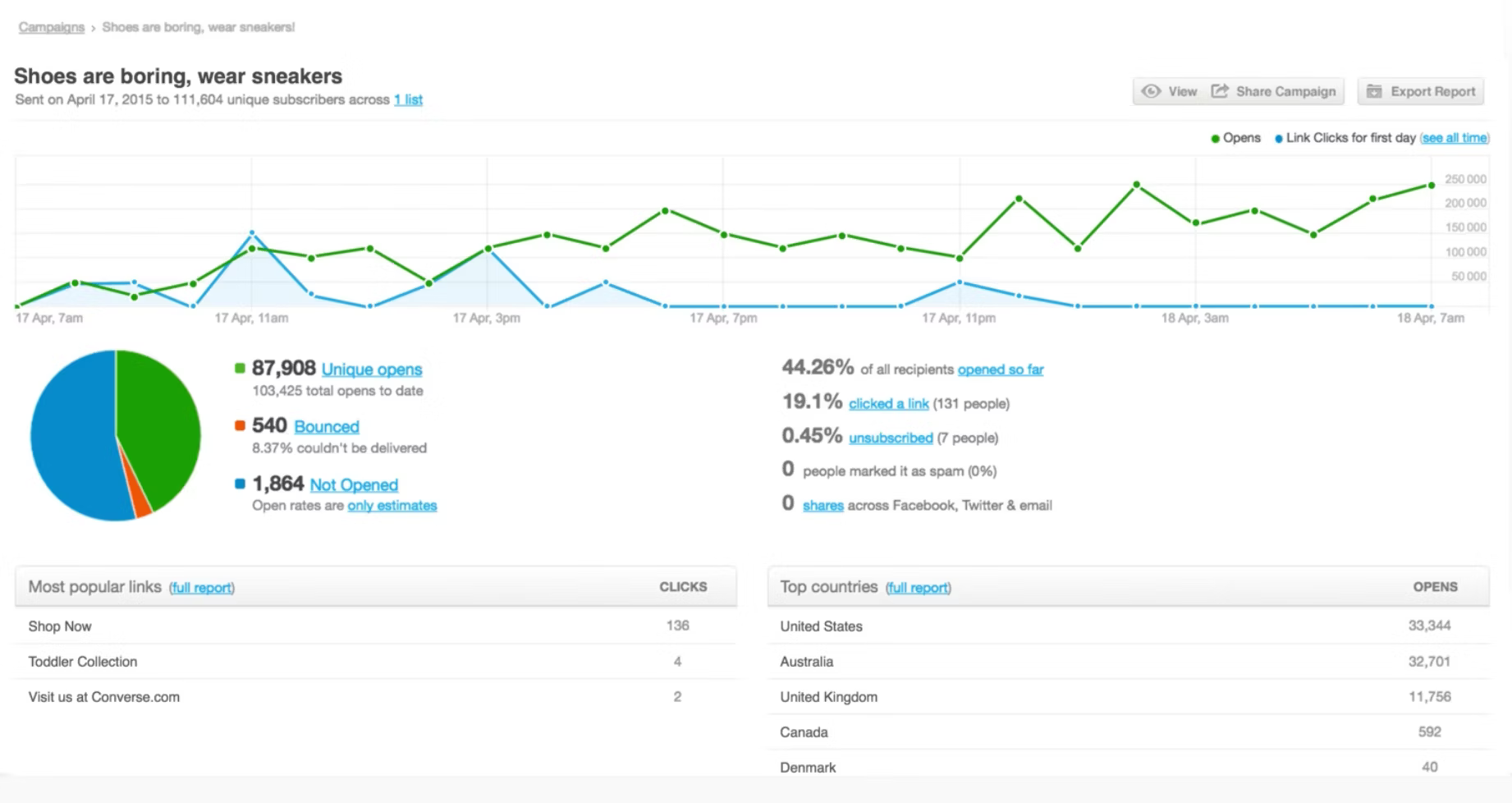Viewport: 1512px width, 803px height.
Task: Open the subscriber 1 list page
Action: pyautogui.click(x=408, y=99)
